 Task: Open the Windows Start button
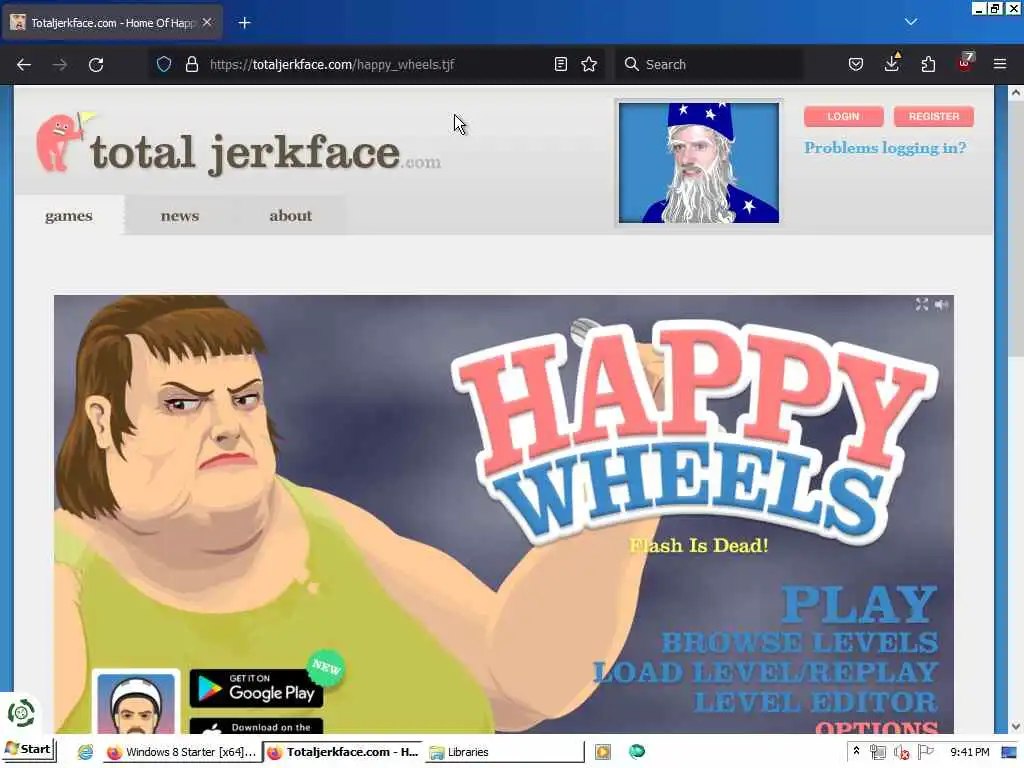29,749
